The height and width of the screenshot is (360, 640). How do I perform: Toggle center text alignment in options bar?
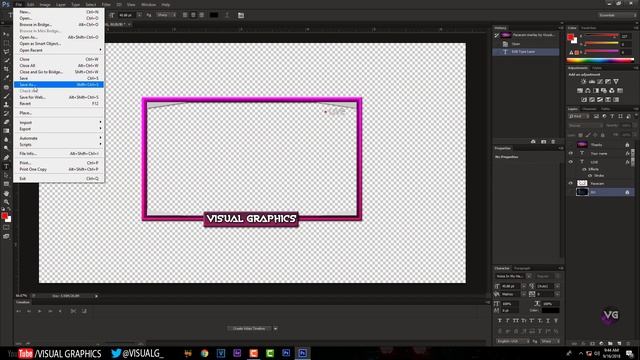tap(193, 15)
